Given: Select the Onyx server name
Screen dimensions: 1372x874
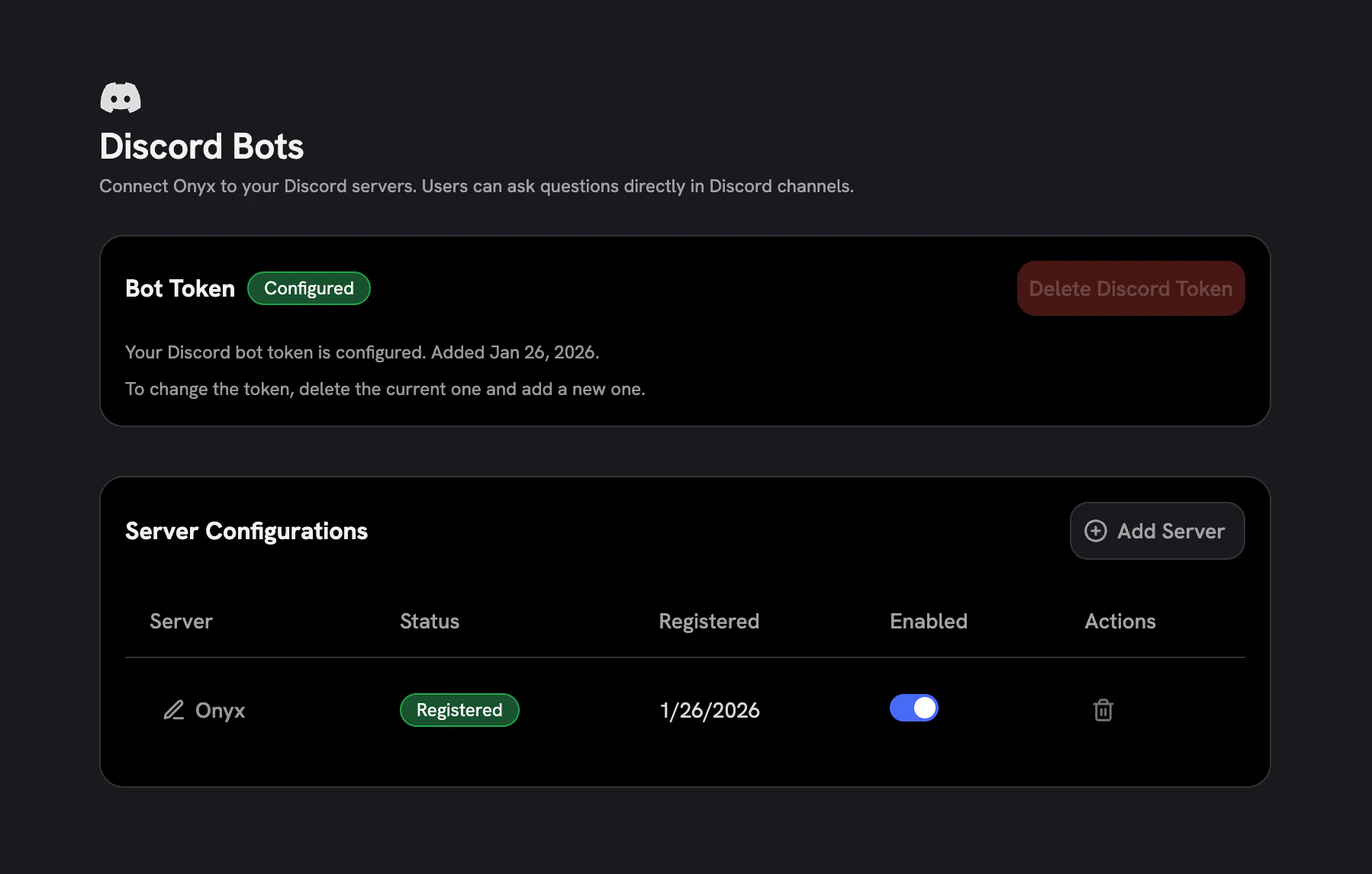Looking at the screenshot, I should pos(220,710).
